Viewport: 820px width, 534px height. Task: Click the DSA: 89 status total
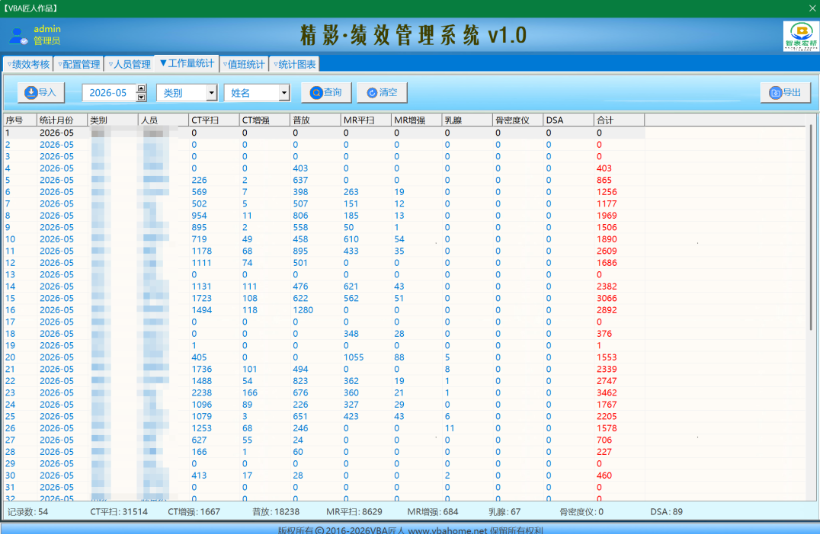(x=666, y=512)
